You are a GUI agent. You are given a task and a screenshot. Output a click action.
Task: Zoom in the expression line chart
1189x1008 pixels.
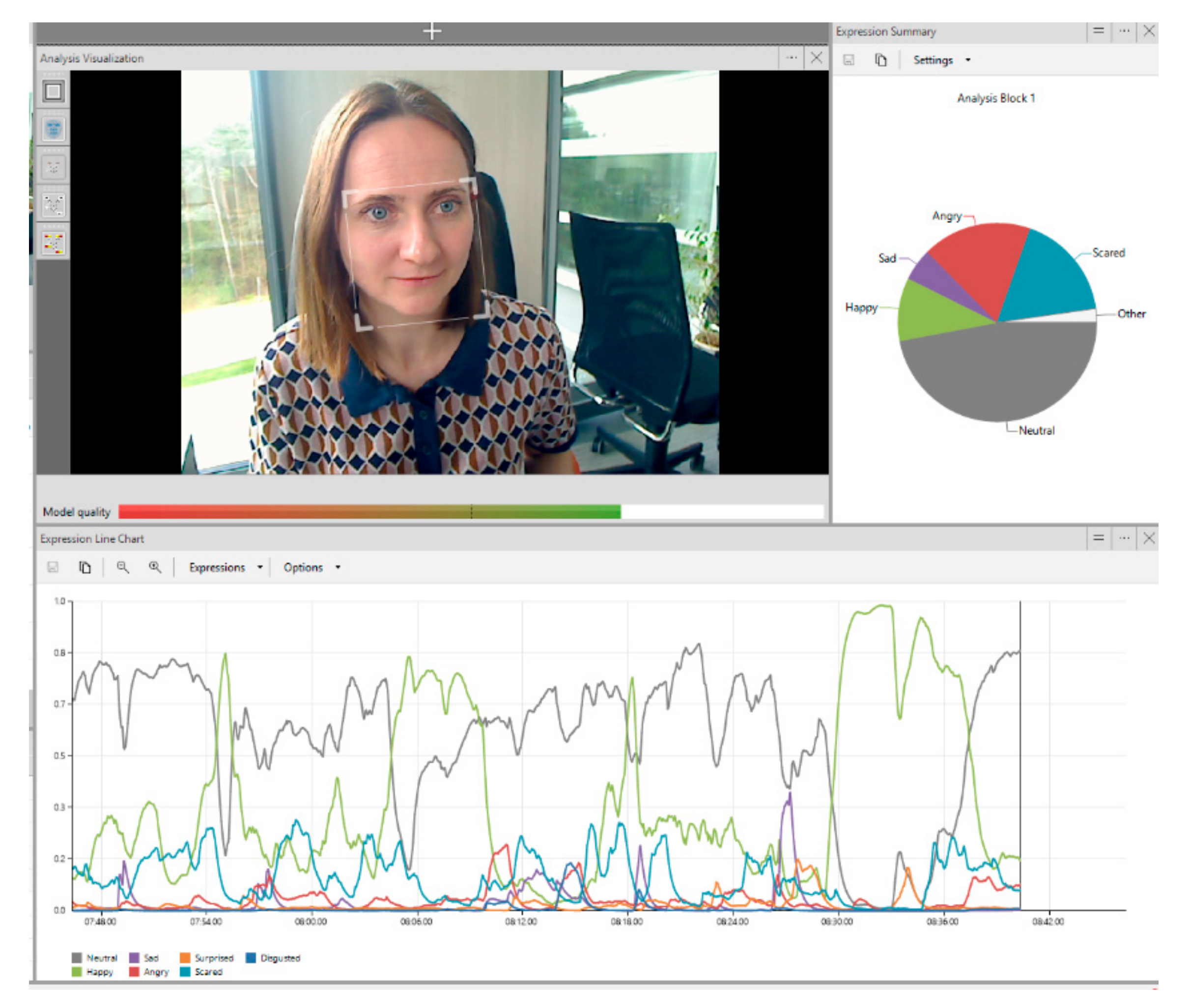(154, 567)
